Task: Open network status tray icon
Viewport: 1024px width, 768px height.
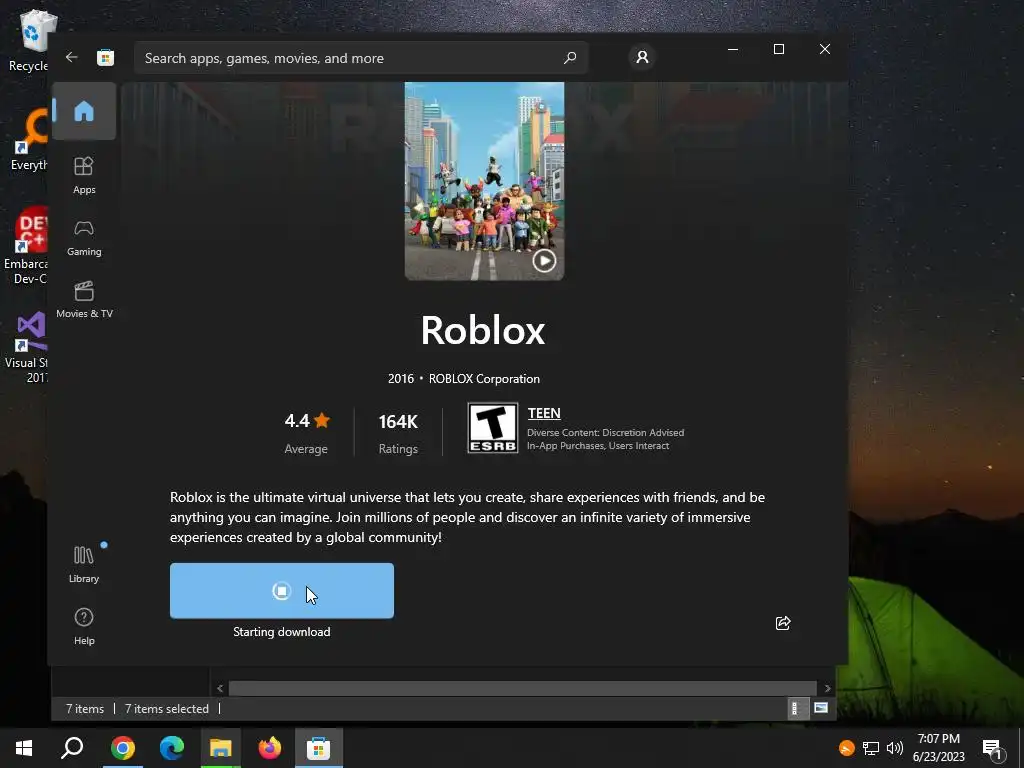Action: [871, 748]
